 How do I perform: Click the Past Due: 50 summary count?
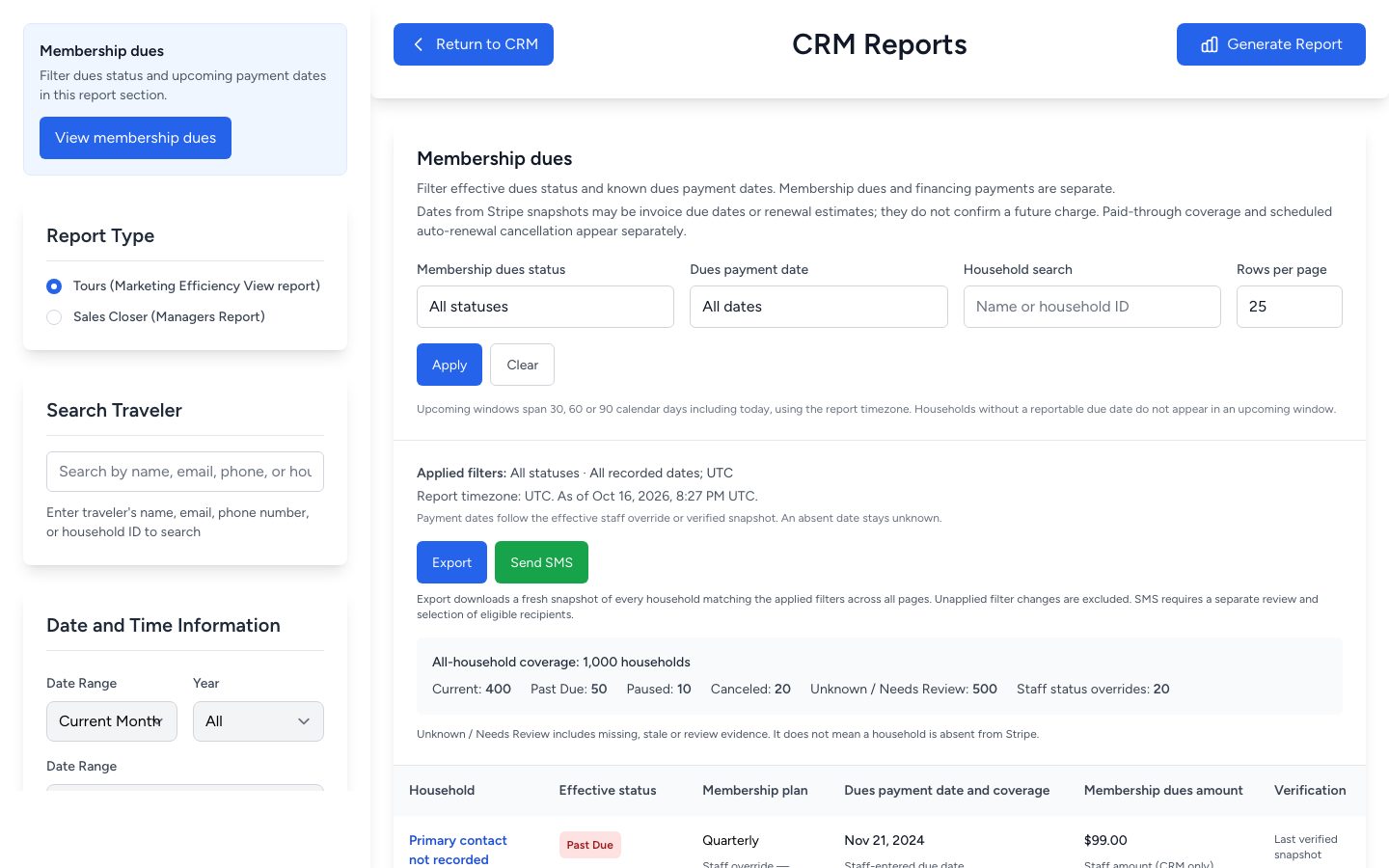(569, 689)
